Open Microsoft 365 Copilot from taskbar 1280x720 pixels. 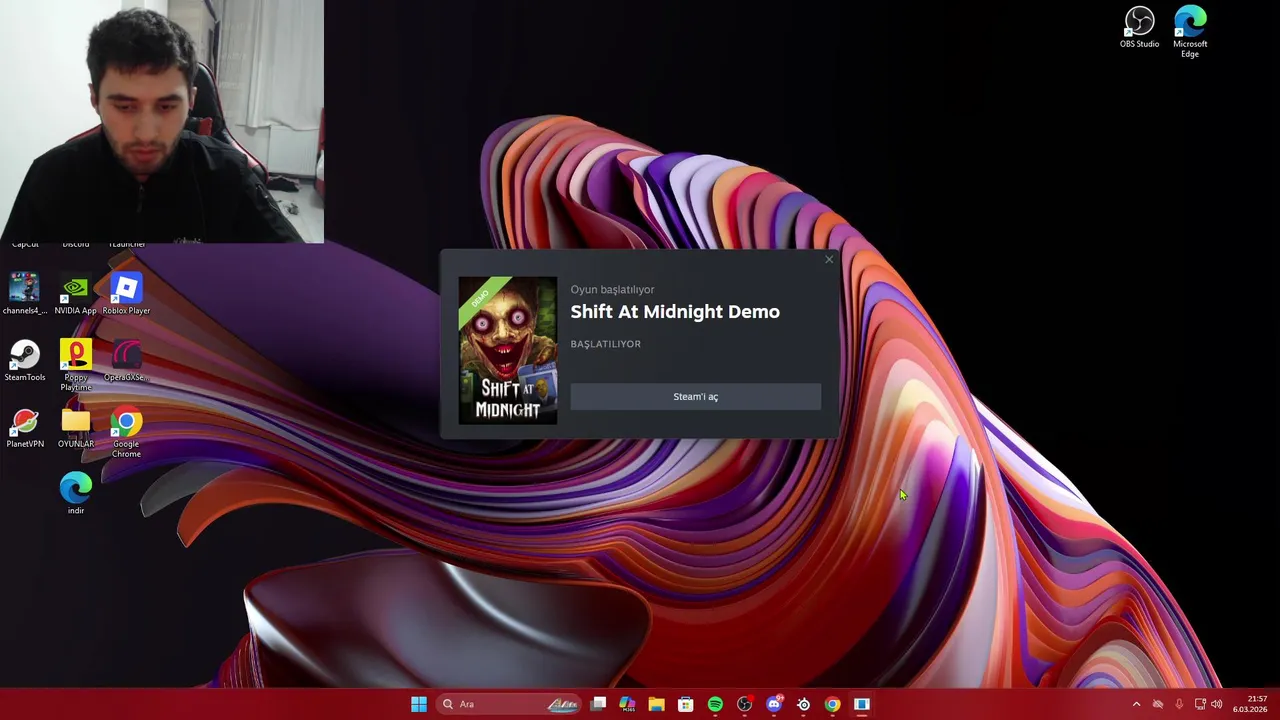click(x=627, y=704)
